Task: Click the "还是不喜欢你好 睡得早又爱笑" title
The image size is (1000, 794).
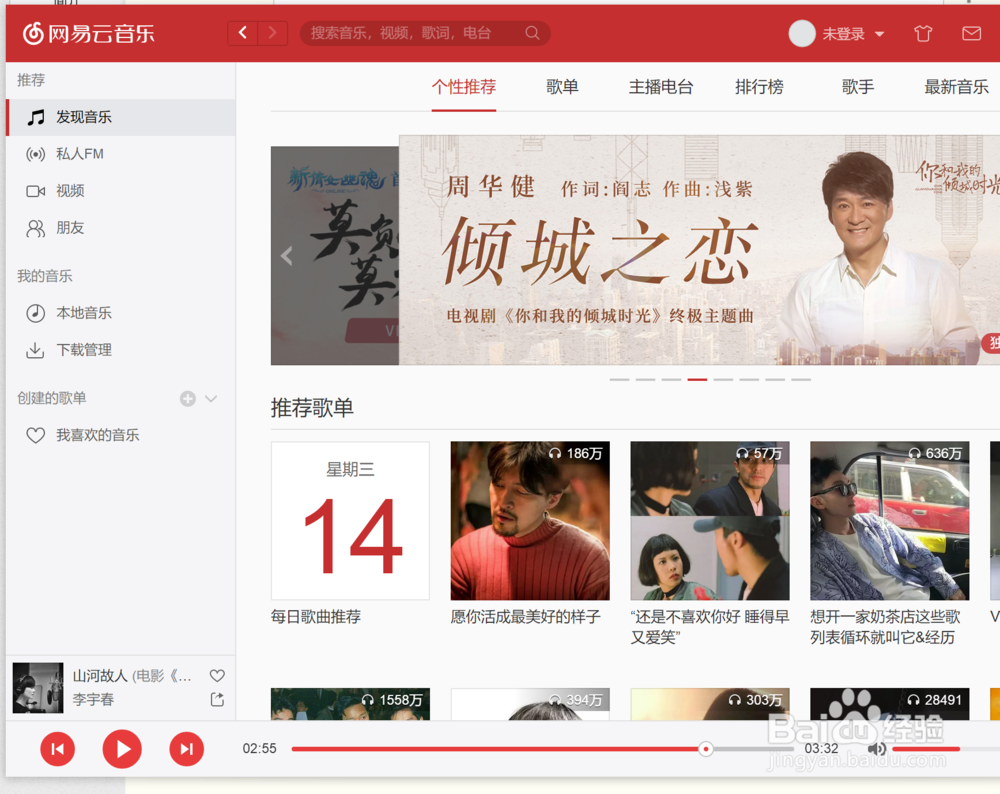Action: 710,628
